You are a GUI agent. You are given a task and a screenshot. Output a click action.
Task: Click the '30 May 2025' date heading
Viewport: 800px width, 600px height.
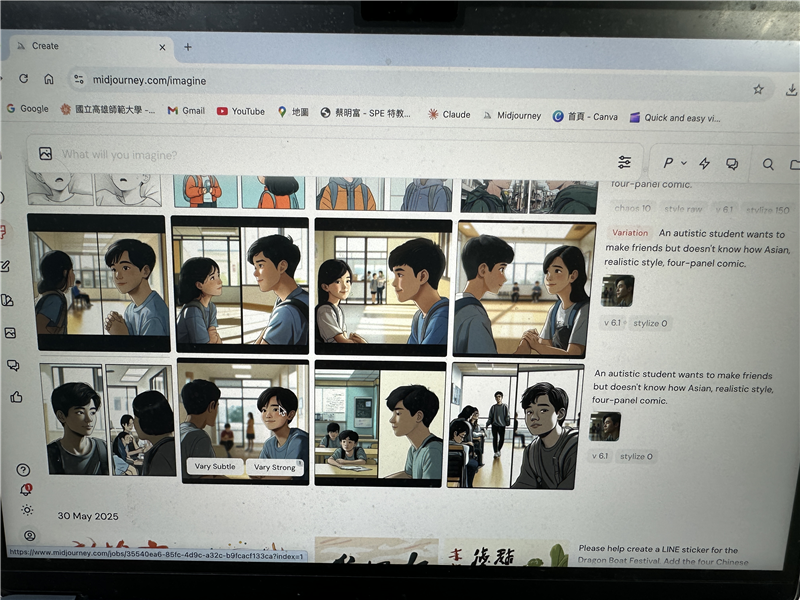click(x=88, y=516)
